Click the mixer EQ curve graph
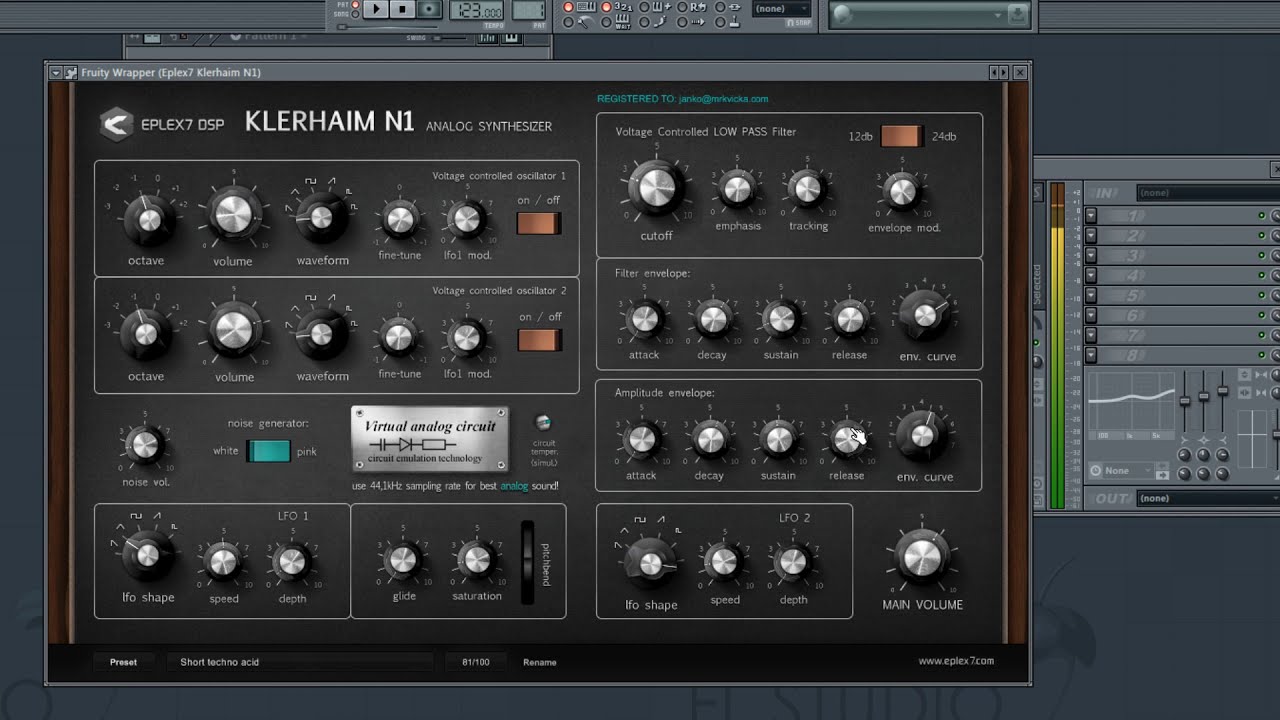The width and height of the screenshot is (1280, 720). click(1131, 405)
